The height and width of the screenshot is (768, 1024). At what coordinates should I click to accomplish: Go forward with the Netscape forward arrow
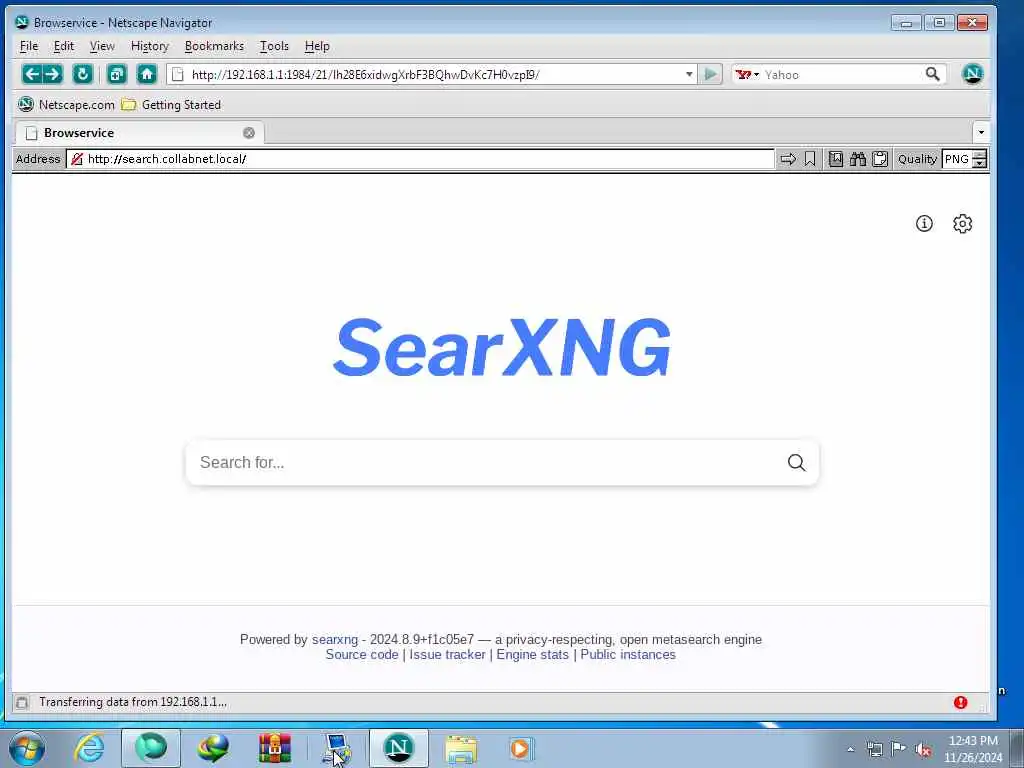pos(53,74)
